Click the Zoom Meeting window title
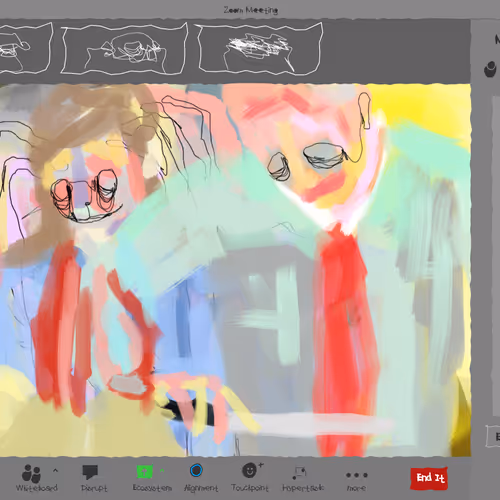This screenshot has width=500, height=500. pyautogui.click(x=250, y=10)
